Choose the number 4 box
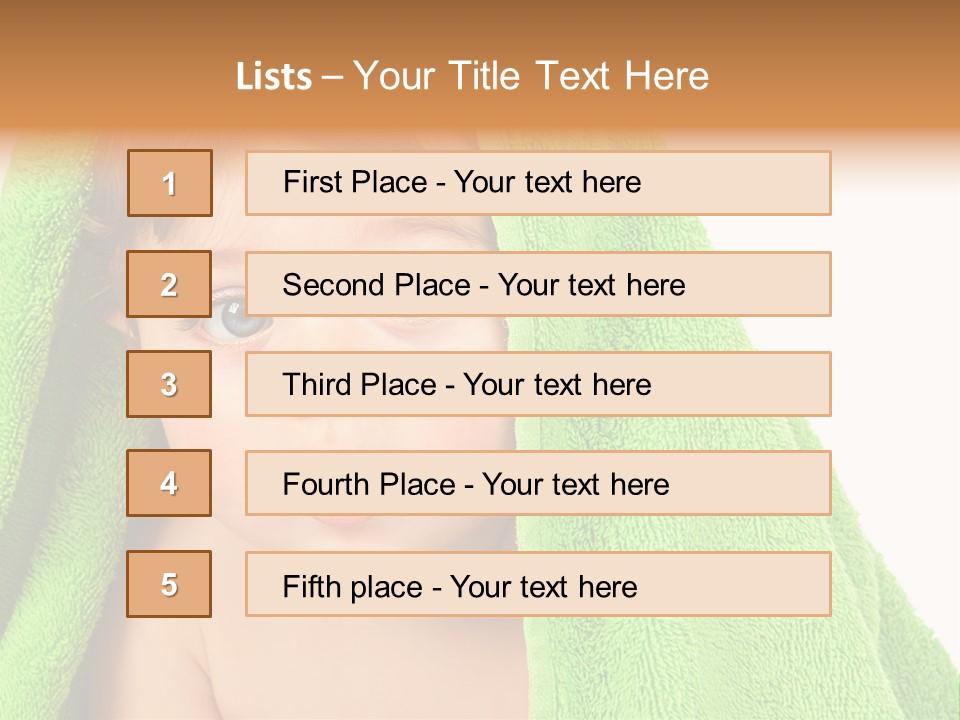Screen dimensions: 960x720 coord(169,483)
